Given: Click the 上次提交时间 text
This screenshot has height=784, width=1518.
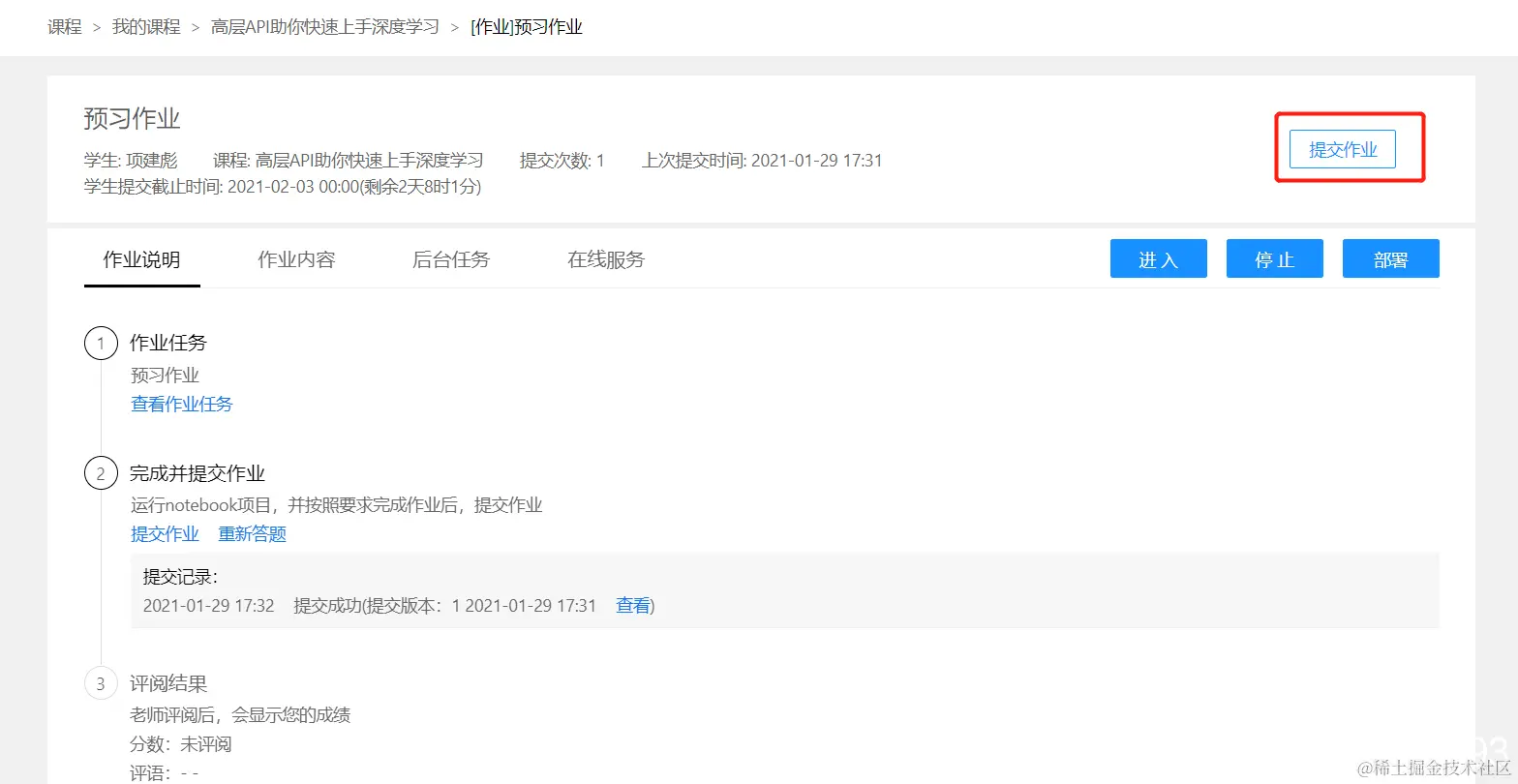Looking at the screenshot, I should [x=762, y=161].
